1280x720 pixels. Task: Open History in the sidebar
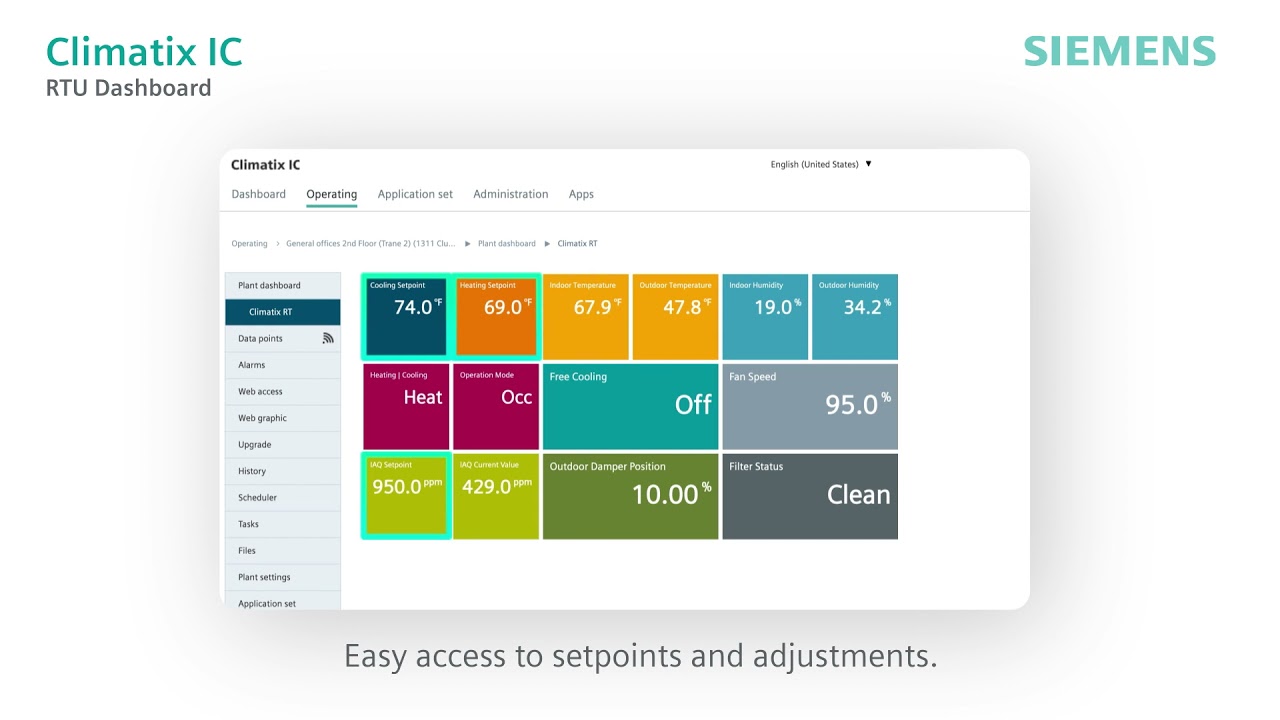click(283, 471)
